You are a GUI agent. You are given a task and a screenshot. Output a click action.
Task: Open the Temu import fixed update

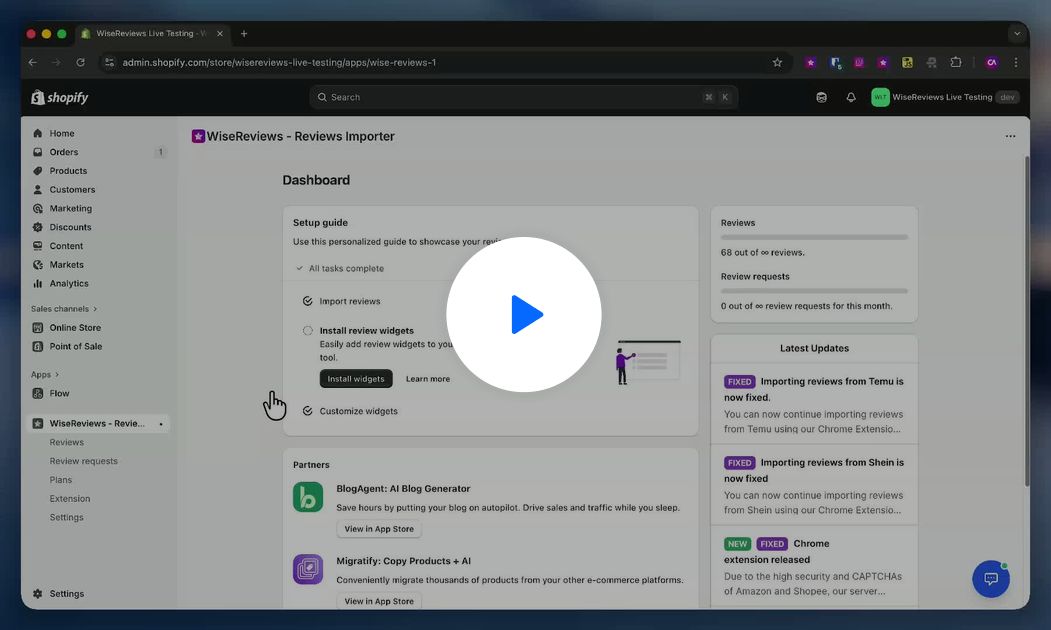pos(814,405)
